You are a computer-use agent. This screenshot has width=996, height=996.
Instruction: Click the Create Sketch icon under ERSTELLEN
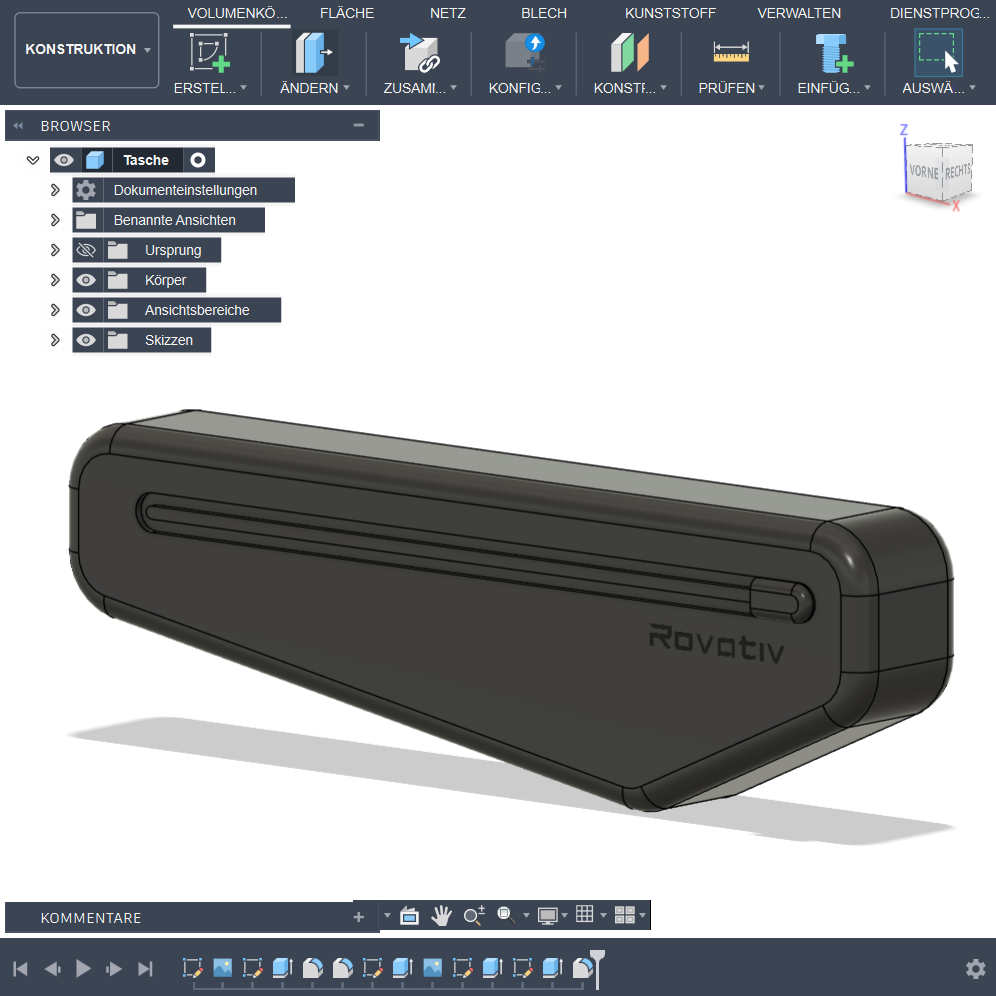[210, 52]
